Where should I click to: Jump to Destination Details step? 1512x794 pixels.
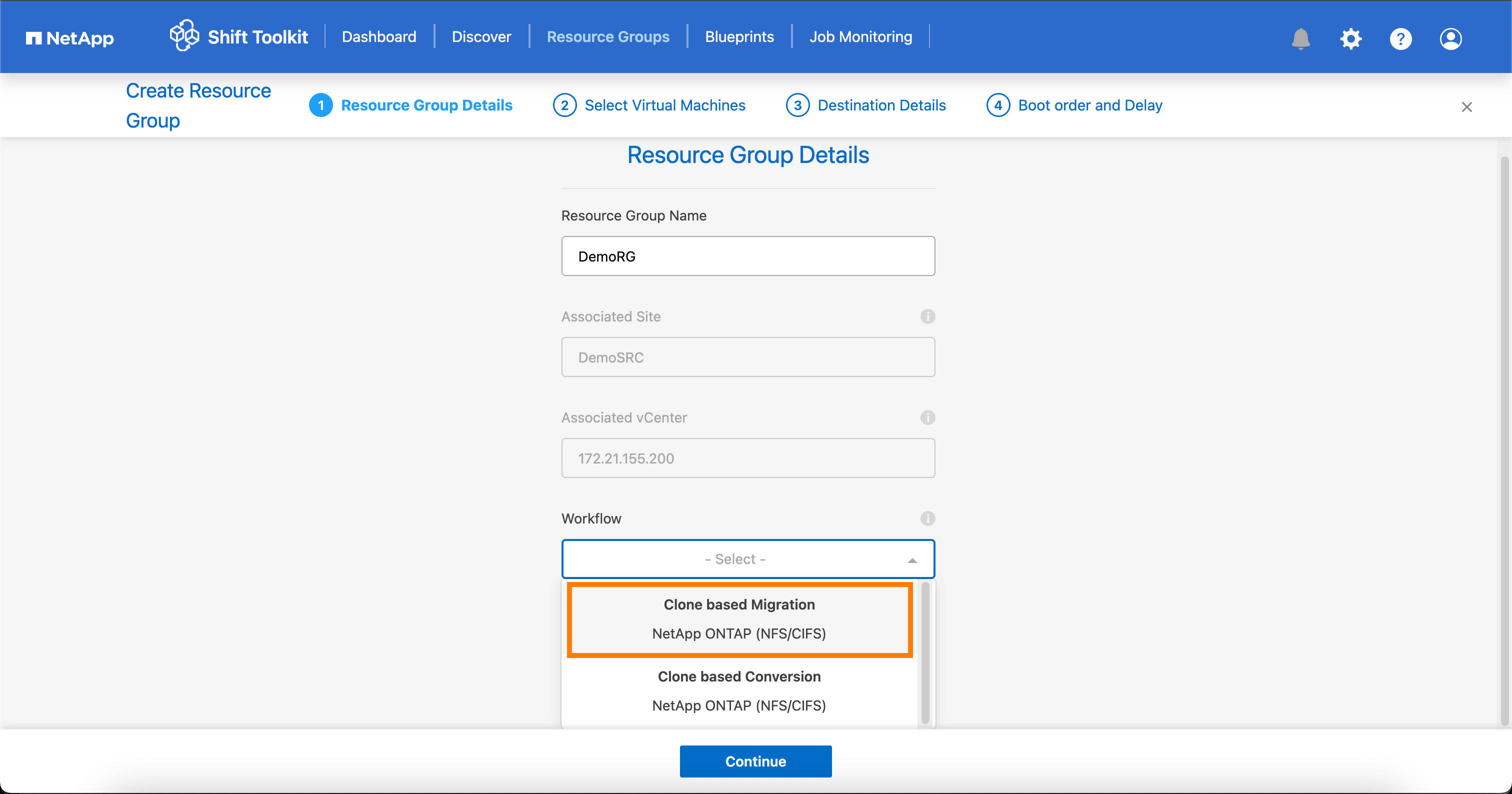(881, 105)
